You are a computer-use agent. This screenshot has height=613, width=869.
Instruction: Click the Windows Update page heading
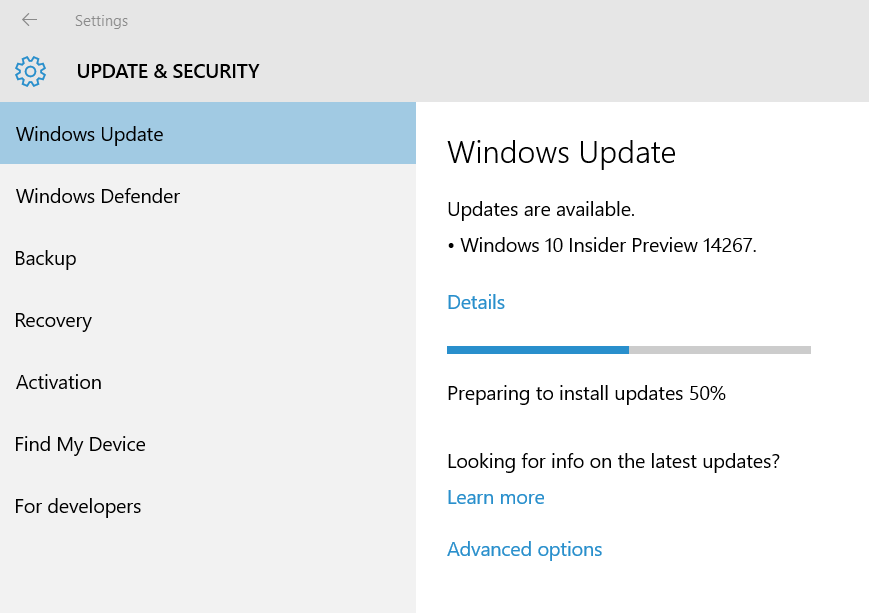pyautogui.click(x=561, y=152)
